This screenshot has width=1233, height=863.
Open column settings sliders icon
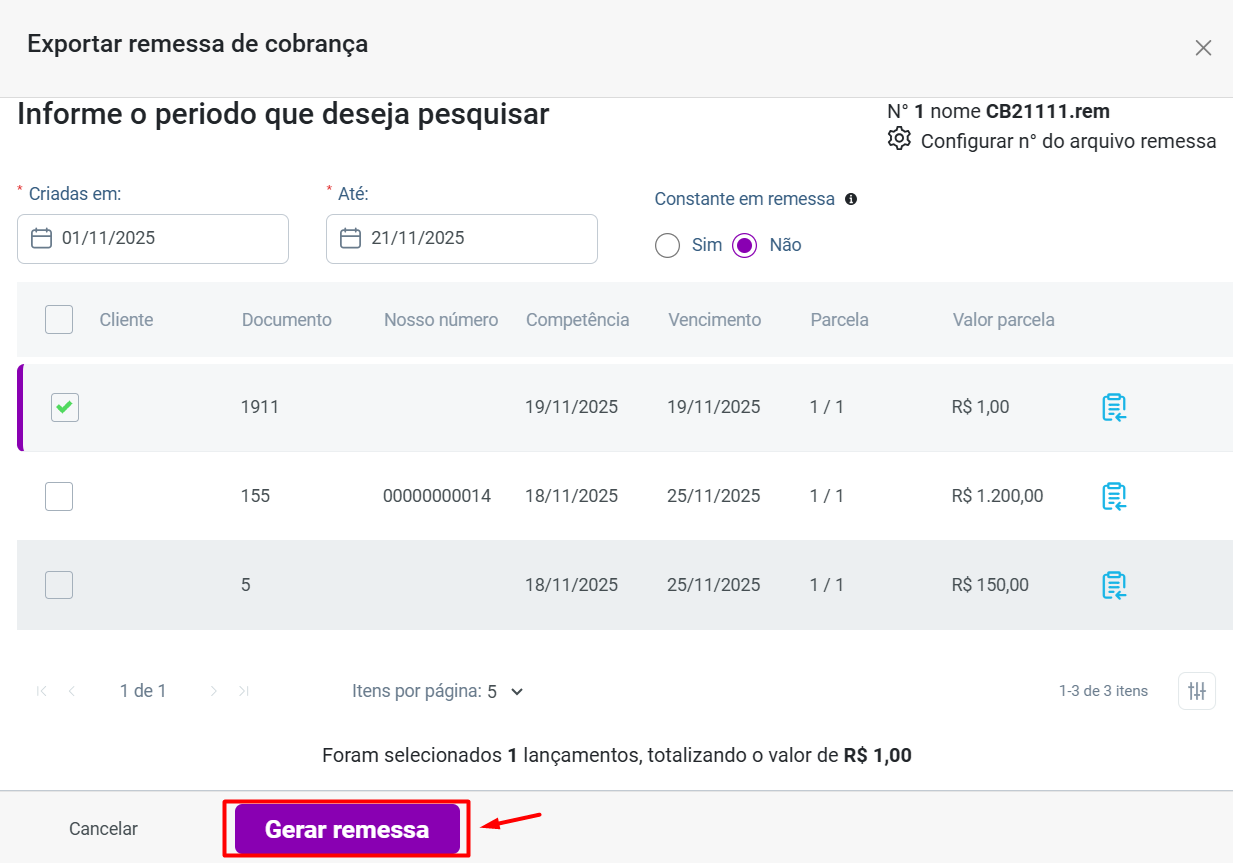coord(1197,691)
